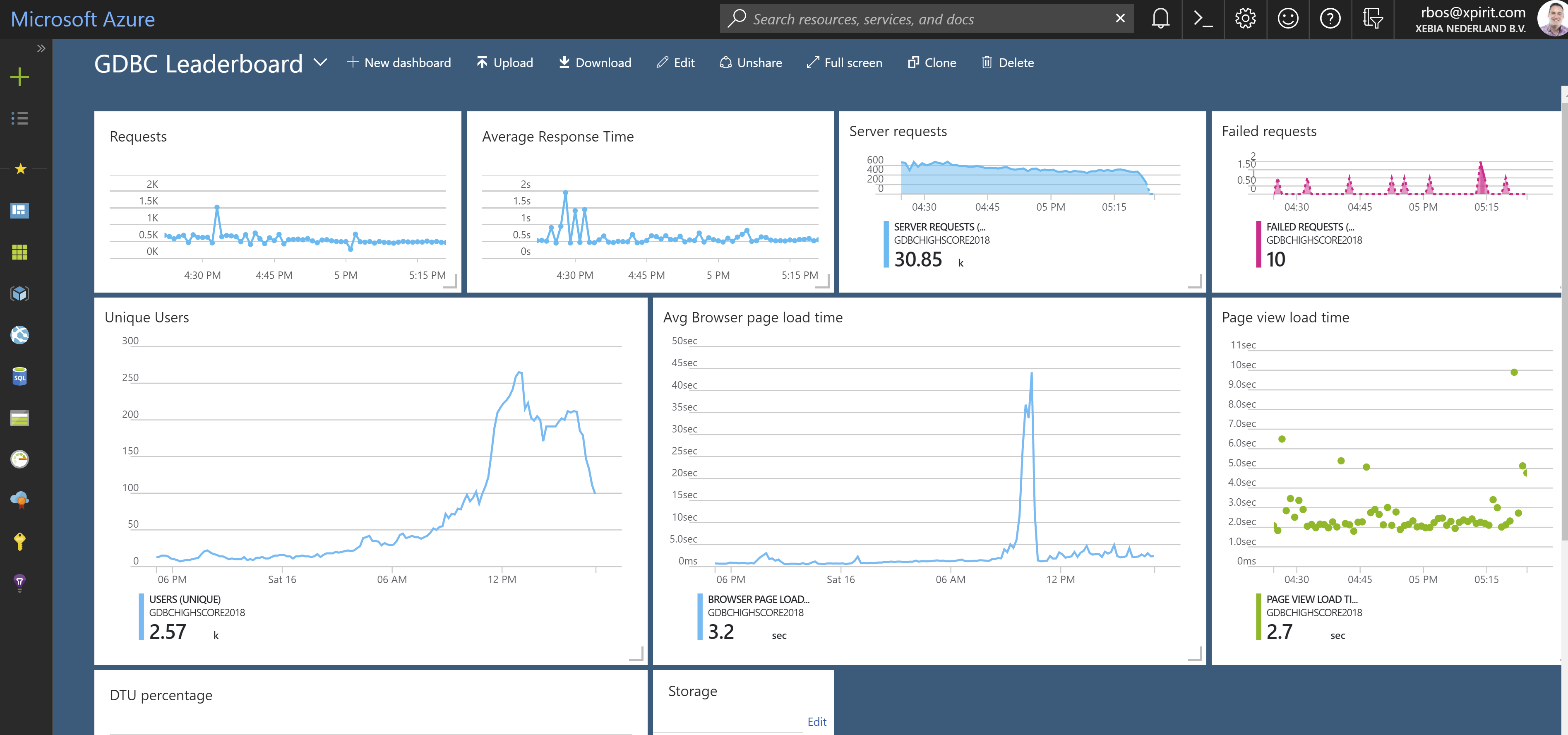Launch Cloud Shell from top bar
Image resolution: width=1568 pixels, height=735 pixels.
1203,19
